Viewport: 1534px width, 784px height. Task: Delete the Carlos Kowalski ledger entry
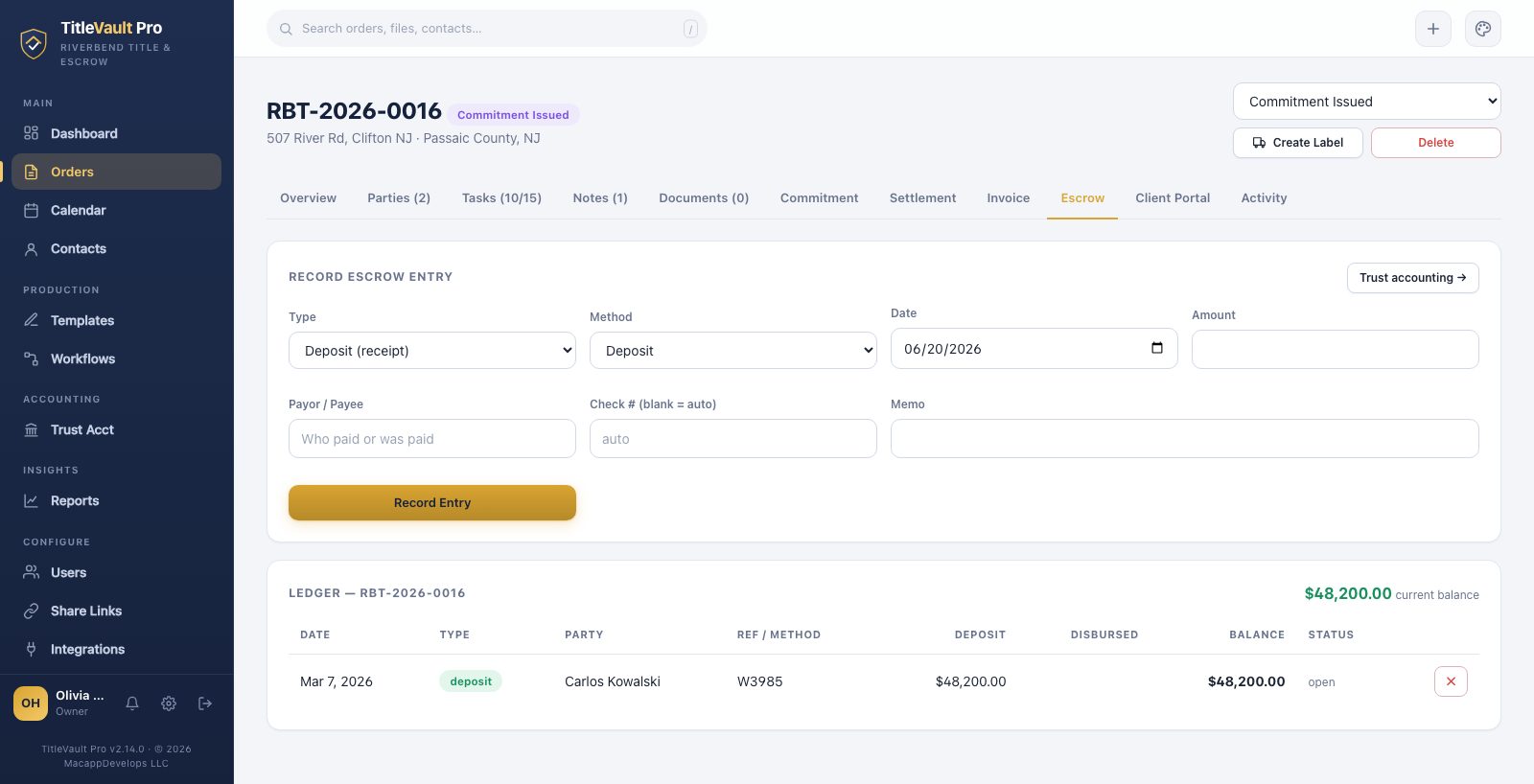click(x=1451, y=681)
